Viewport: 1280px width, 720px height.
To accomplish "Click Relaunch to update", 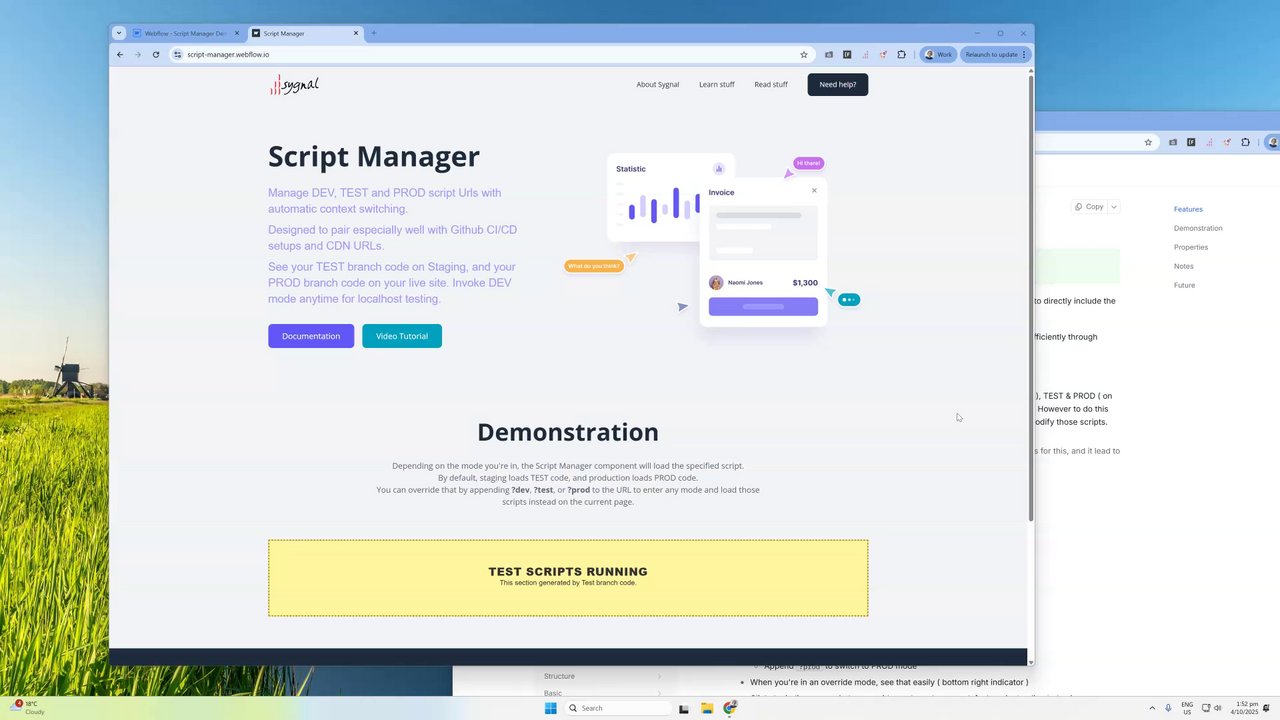I will point(991,54).
